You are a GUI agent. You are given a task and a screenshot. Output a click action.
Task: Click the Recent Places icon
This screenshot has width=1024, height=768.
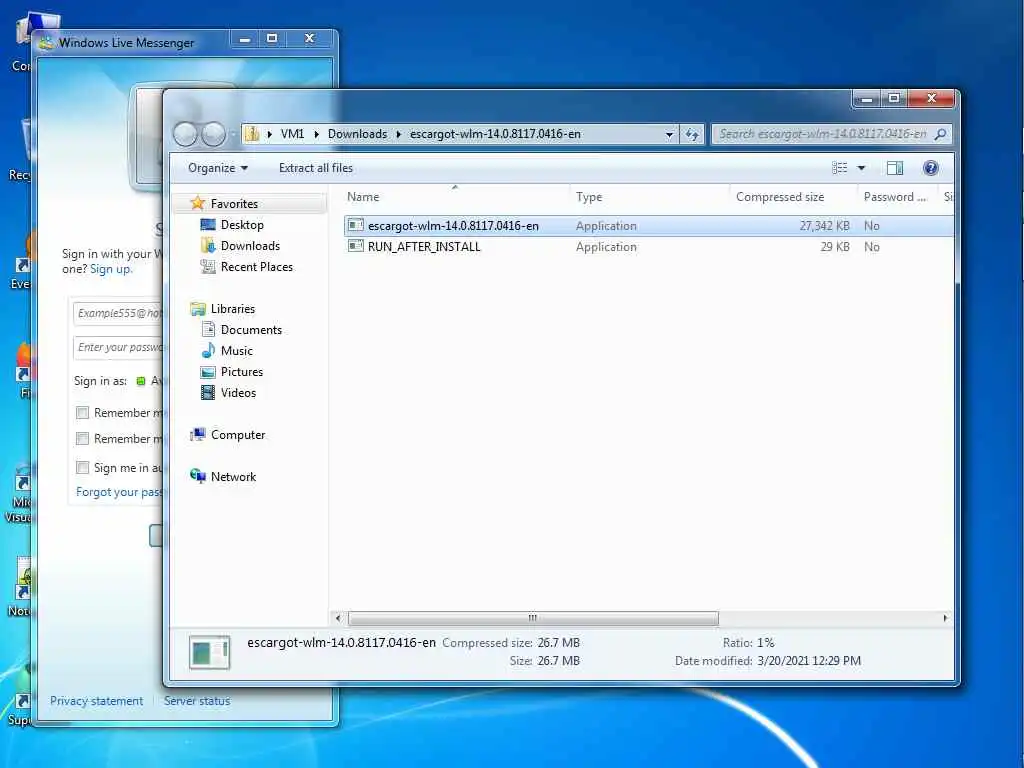point(208,266)
